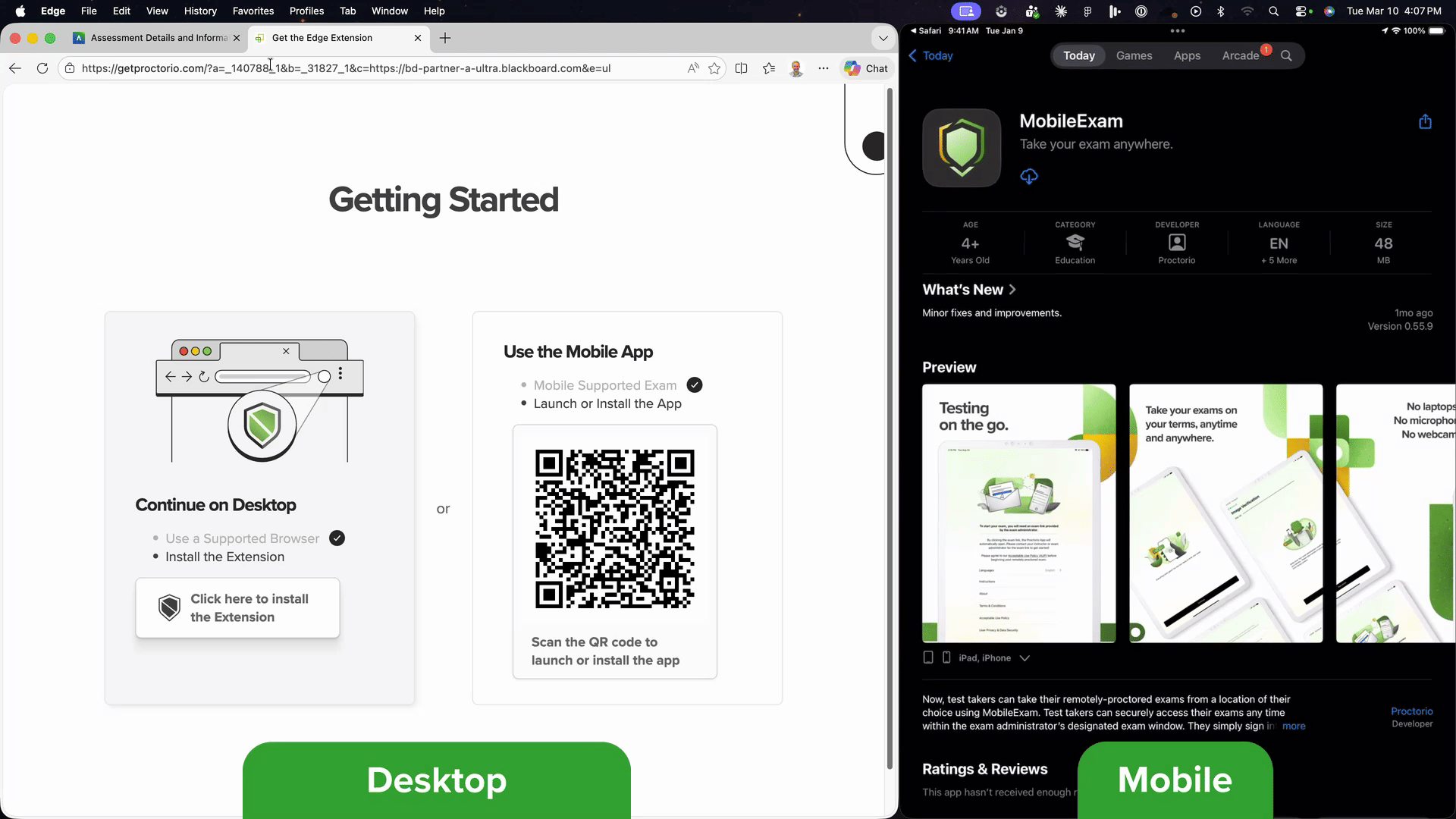Open Read Aloud in address bar
Viewport: 1456px width, 819px height.
pyautogui.click(x=693, y=68)
